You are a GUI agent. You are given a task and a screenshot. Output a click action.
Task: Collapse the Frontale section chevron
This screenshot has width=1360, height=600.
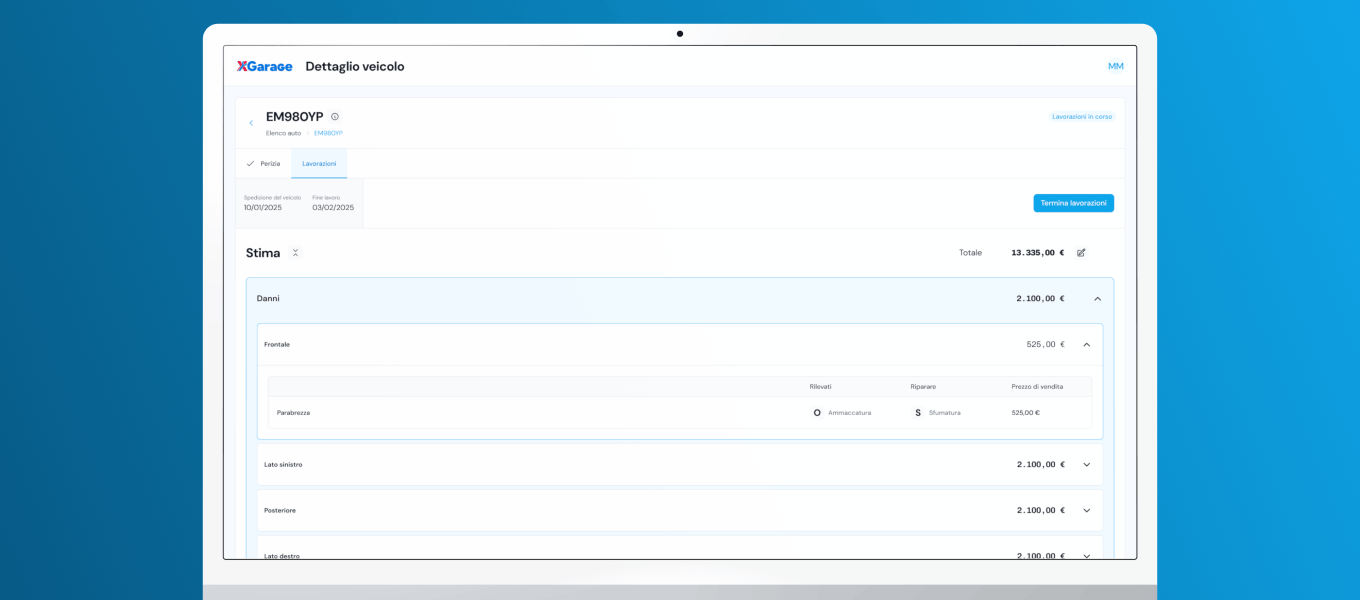coord(1087,345)
